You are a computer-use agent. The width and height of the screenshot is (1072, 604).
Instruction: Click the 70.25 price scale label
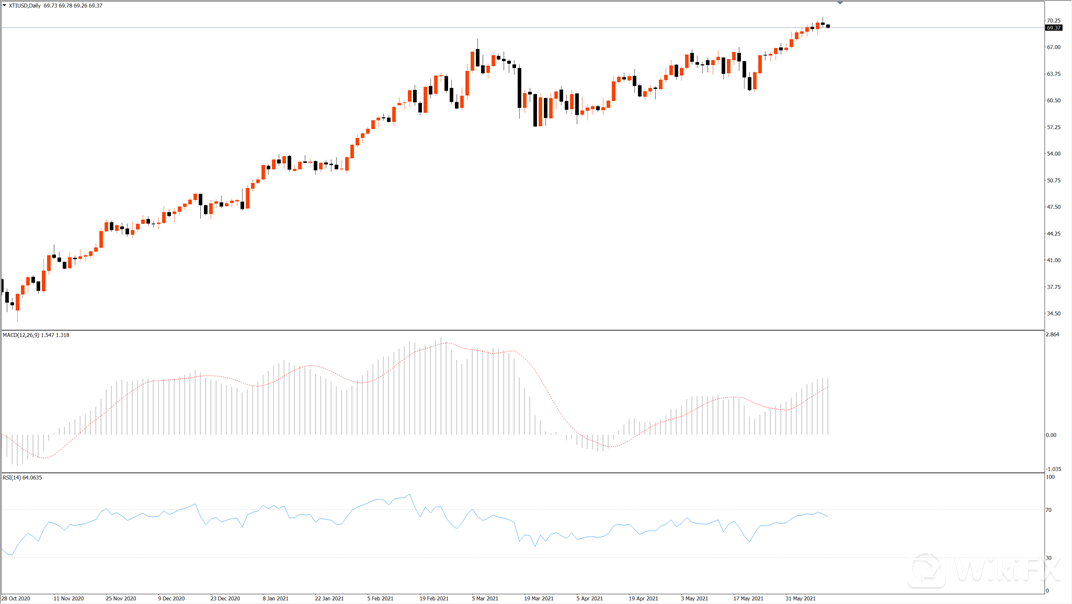(1054, 21)
